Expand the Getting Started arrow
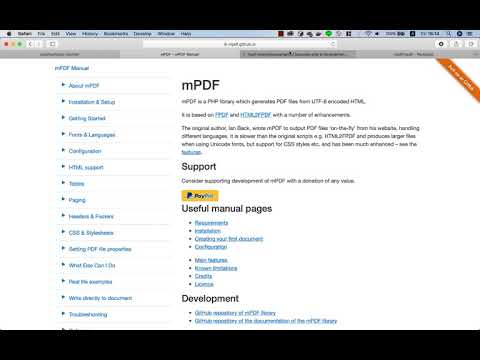Image resolution: width=480 pixels, height=360 pixels. pos(63,117)
